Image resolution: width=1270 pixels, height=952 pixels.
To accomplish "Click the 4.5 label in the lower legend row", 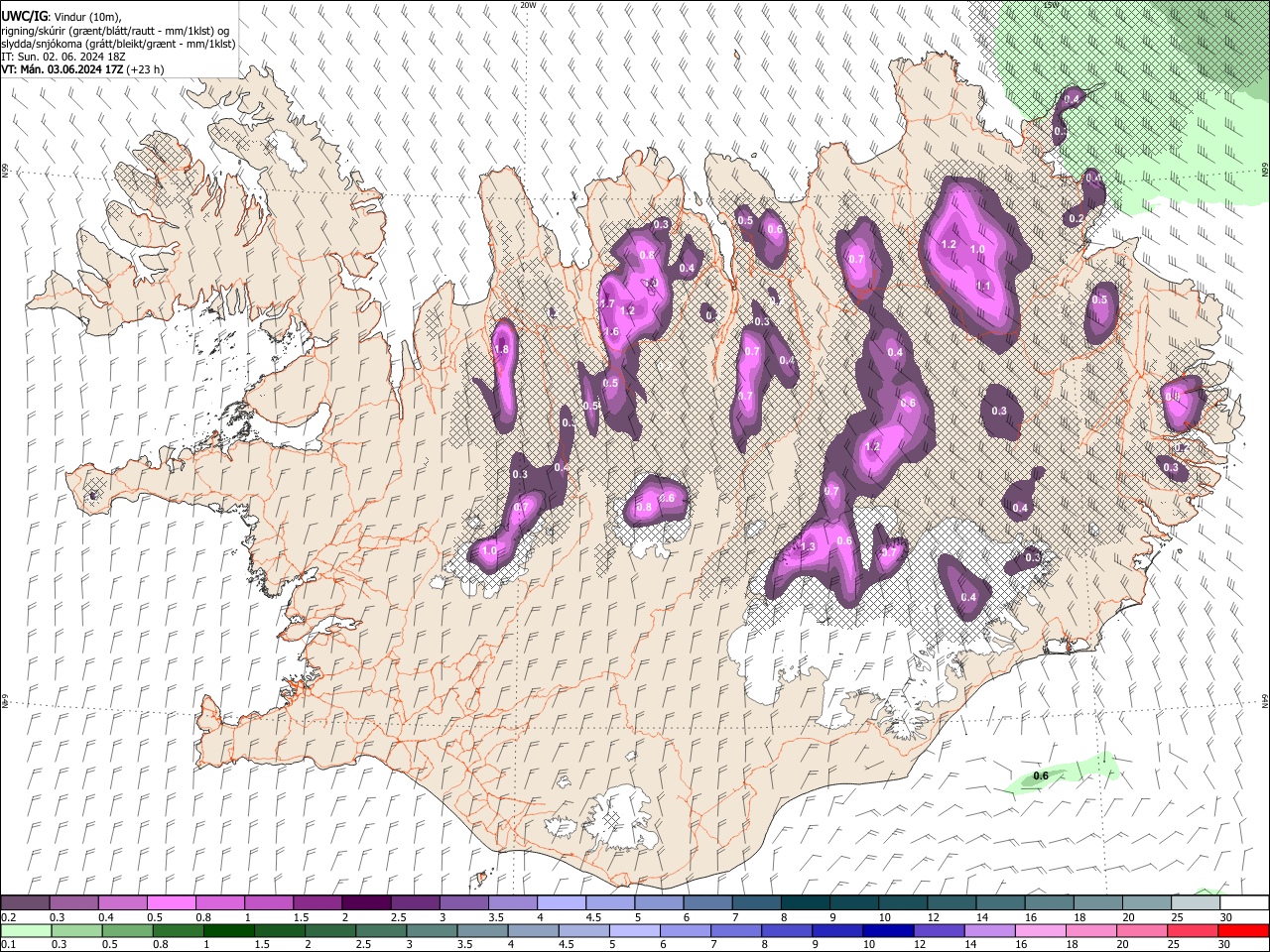I will pos(566,944).
